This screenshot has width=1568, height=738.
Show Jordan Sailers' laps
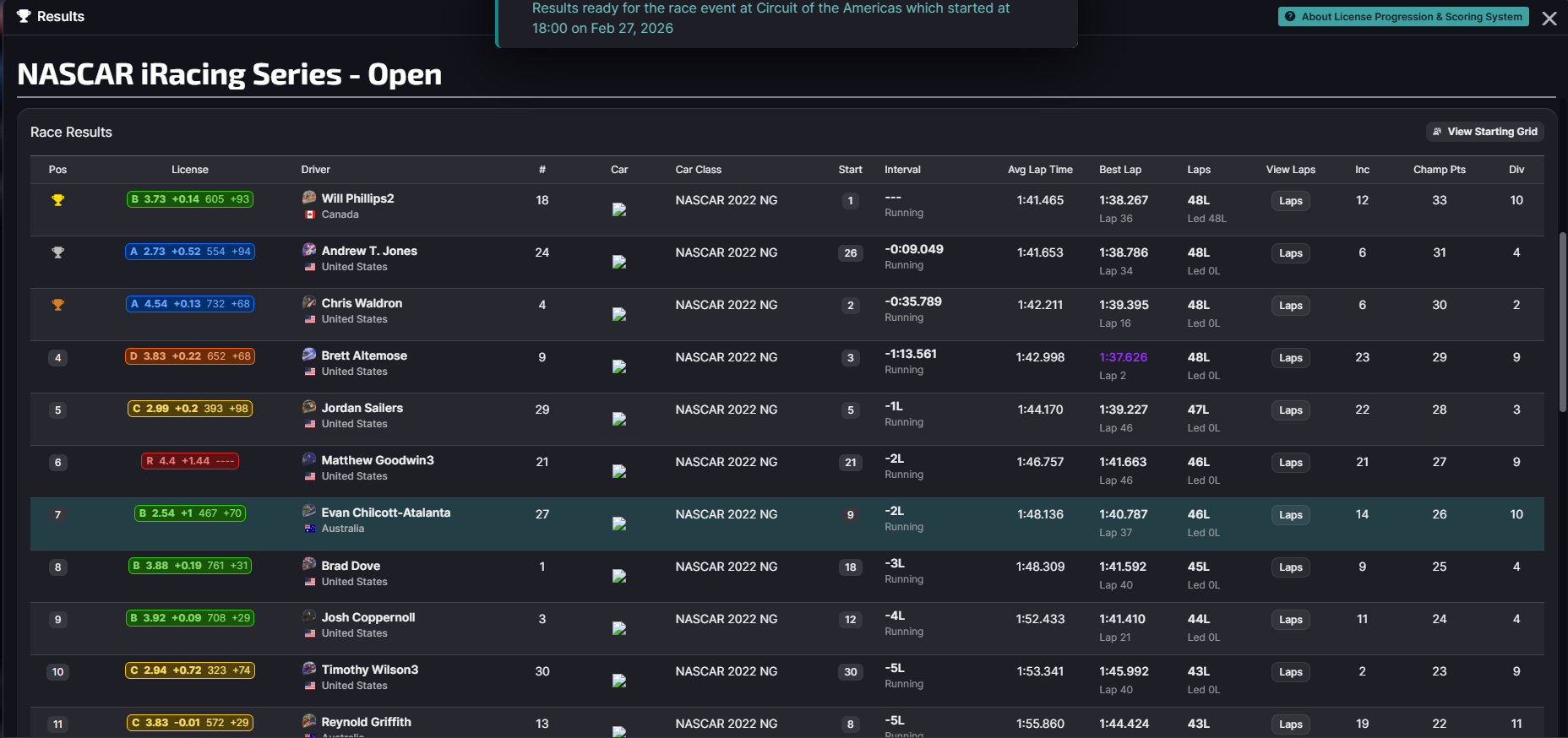point(1290,410)
